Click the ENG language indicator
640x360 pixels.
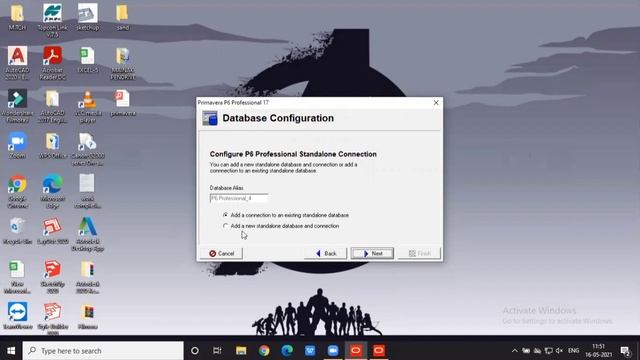click(573, 351)
